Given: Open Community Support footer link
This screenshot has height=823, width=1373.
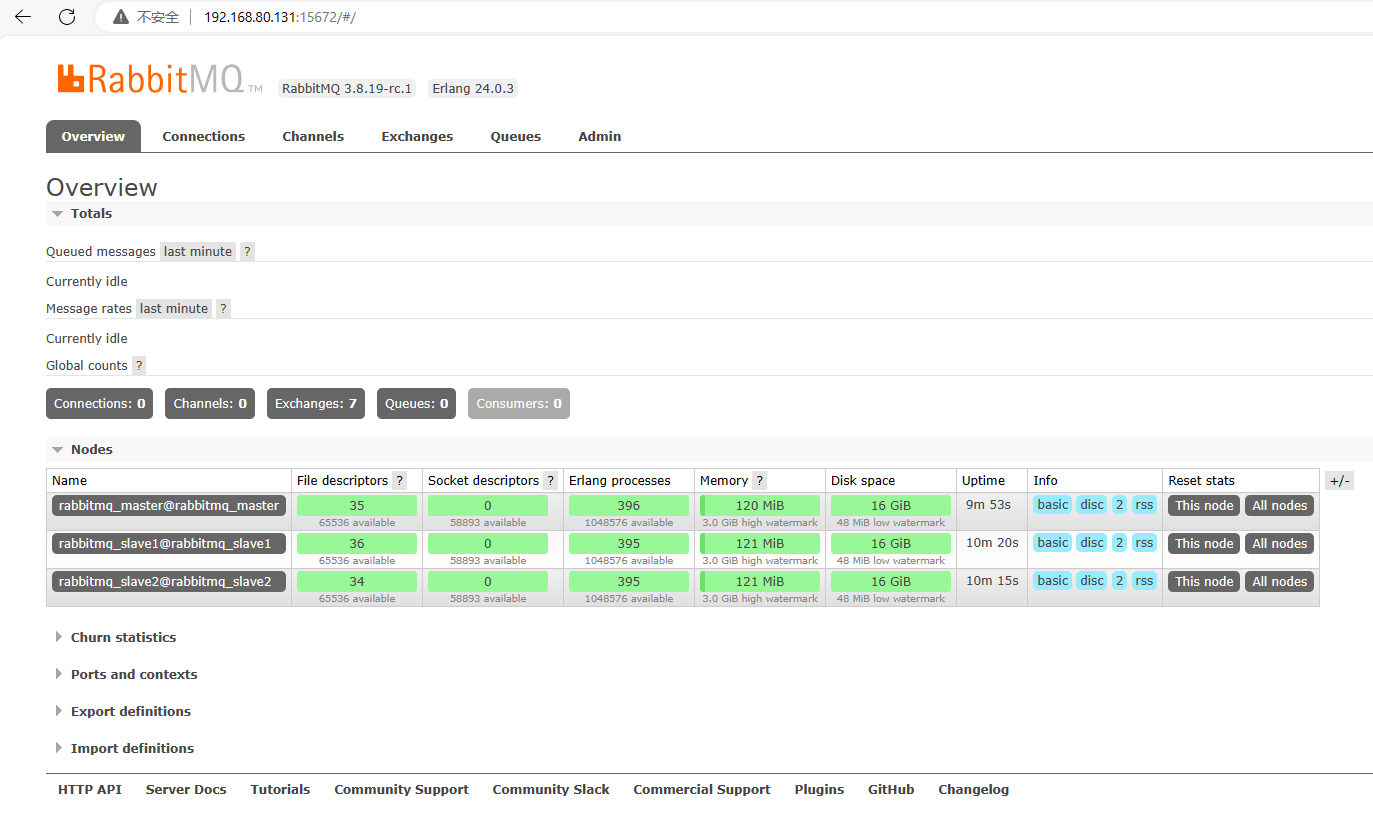Looking at the screenshot, I should coord(401,790).
